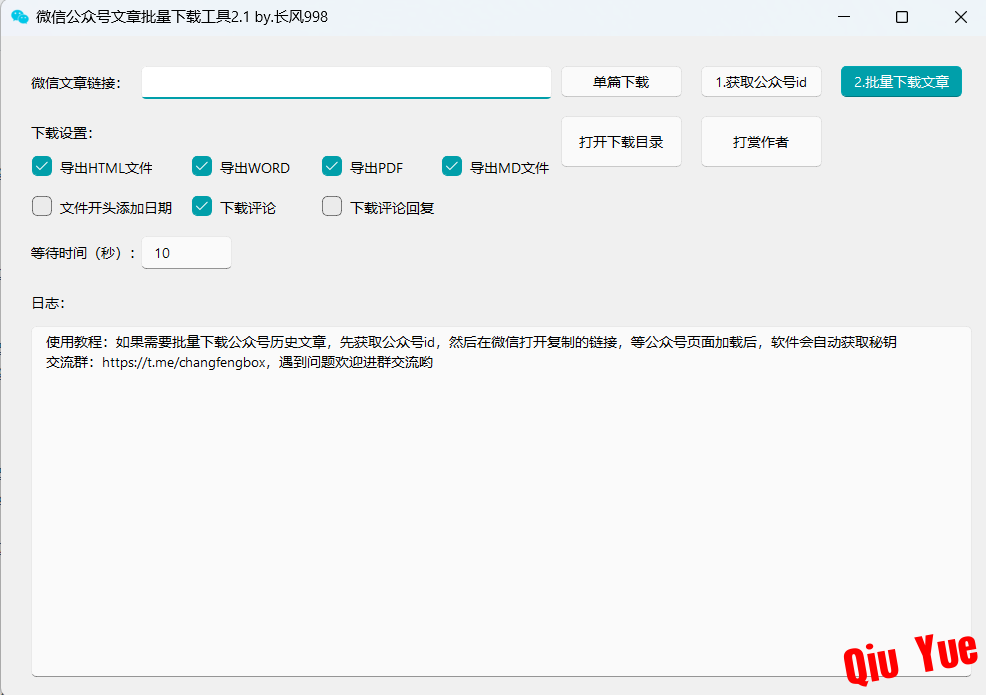Click the 下载设置 label
Image resolution: width=986 pixels, height=695 pixels.
click(62, 133)
